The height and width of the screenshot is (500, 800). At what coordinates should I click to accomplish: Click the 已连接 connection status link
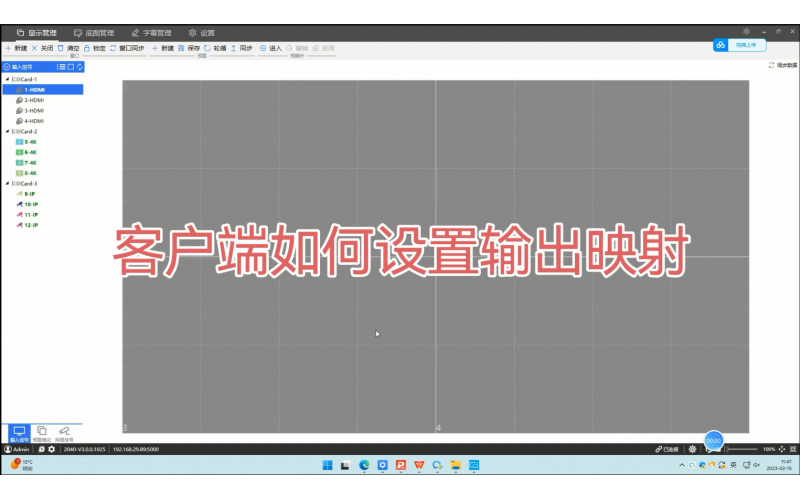pyautogui.click(x=667, y=449)
